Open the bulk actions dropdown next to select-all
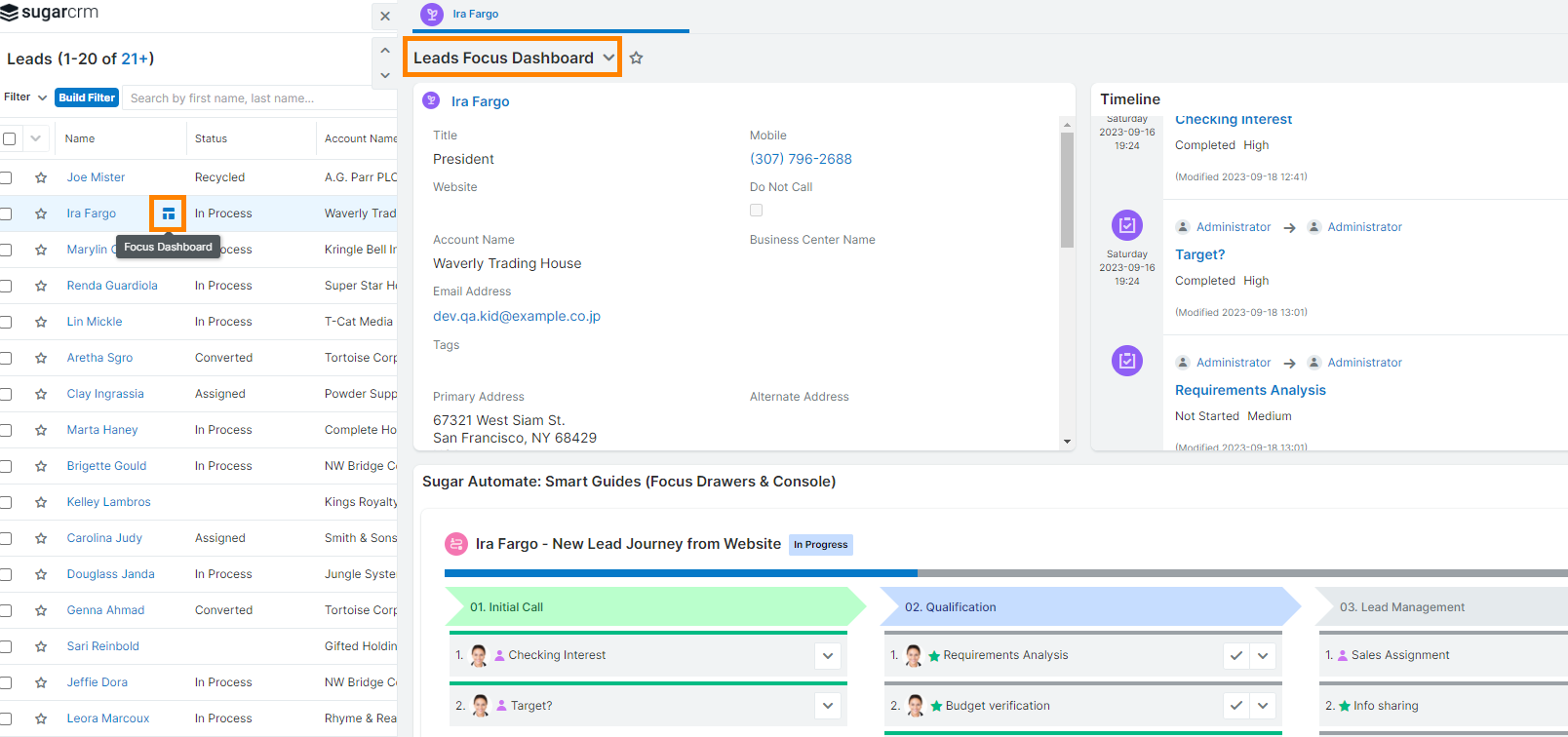Screen dimensions: 1568x737 36,138
